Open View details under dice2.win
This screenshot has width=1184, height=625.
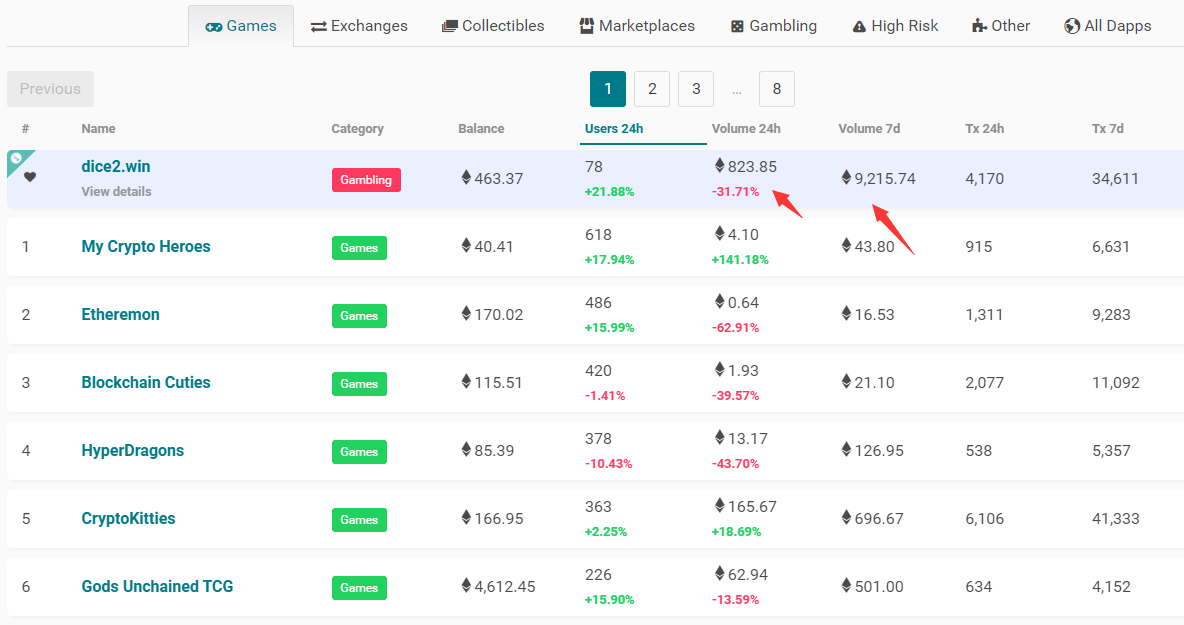(x=116, y=191)
